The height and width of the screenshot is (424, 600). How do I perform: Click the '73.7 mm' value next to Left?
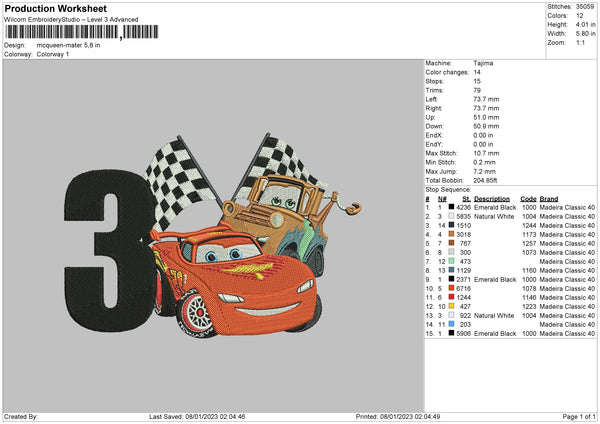tap(486, 99)
